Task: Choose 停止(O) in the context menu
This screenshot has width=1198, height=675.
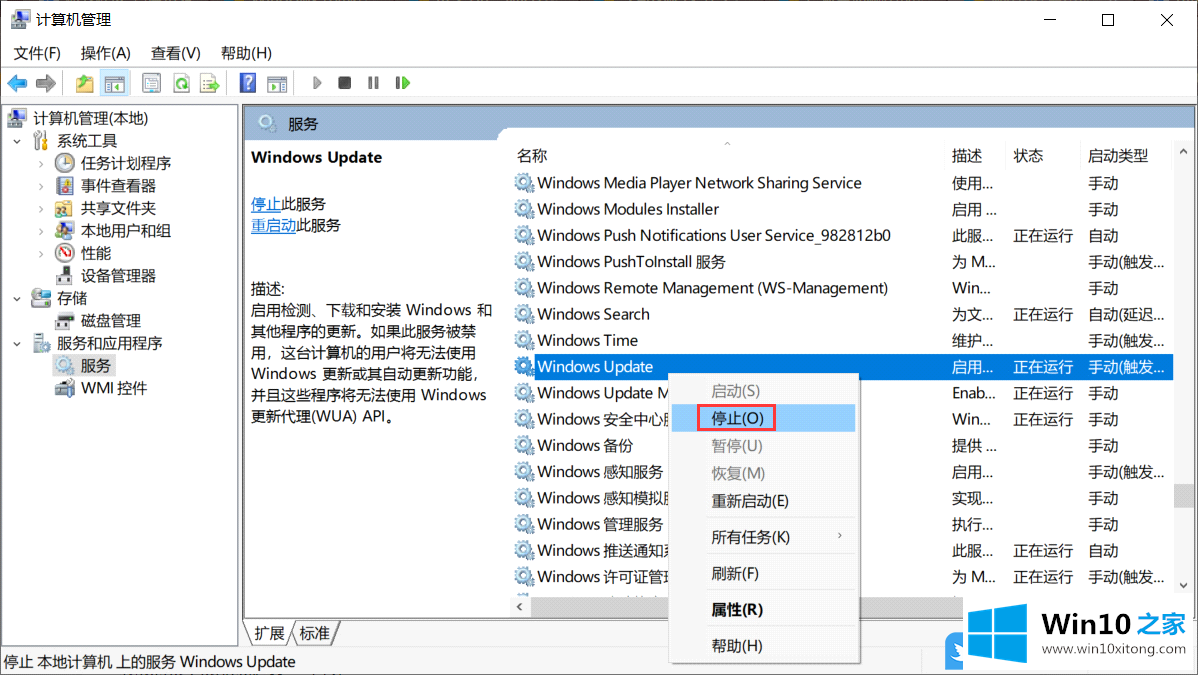Action: click(x=764, y=418)
